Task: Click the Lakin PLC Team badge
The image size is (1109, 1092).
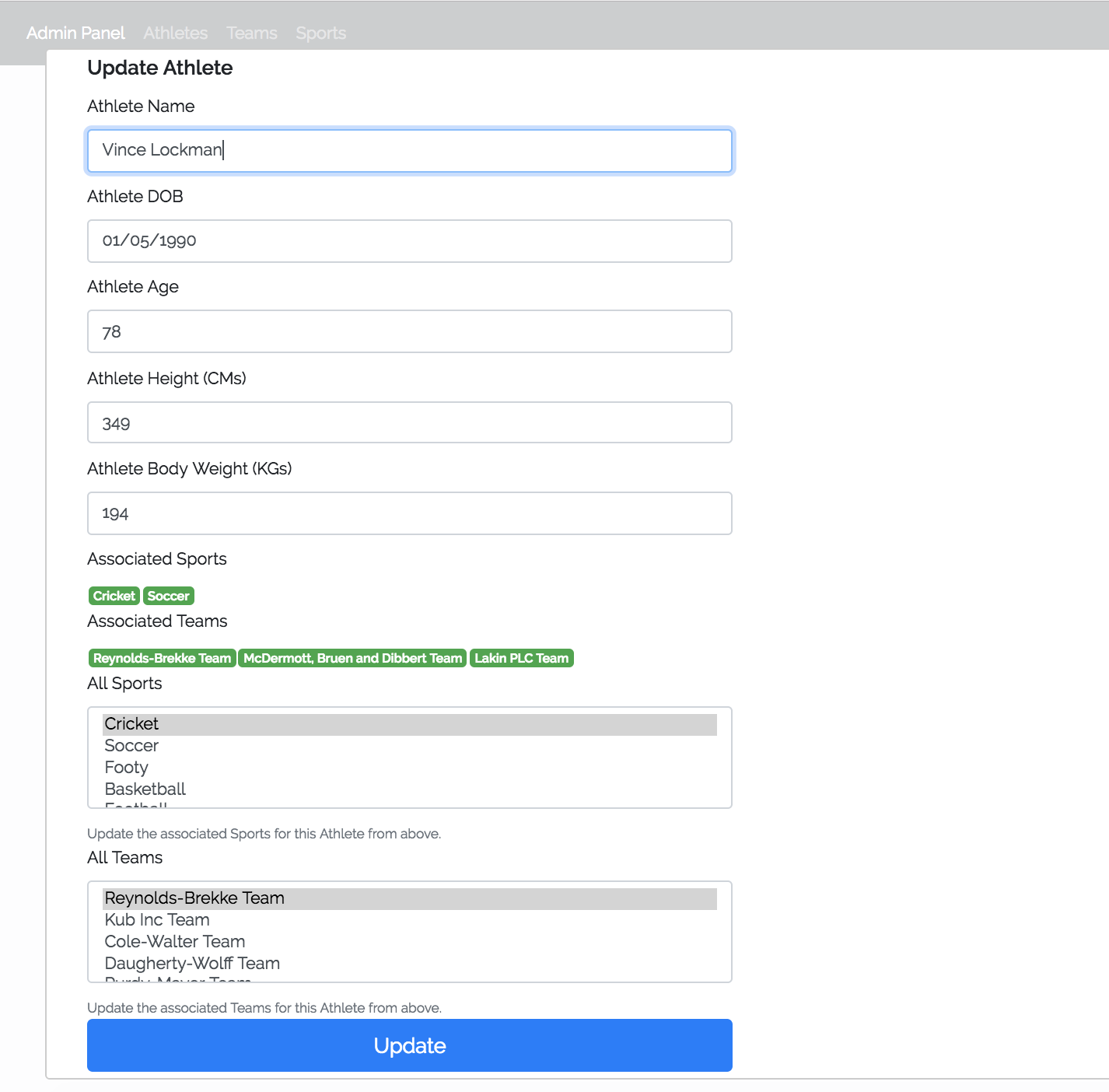Action: pyautogui.click(x=521, y=658)
